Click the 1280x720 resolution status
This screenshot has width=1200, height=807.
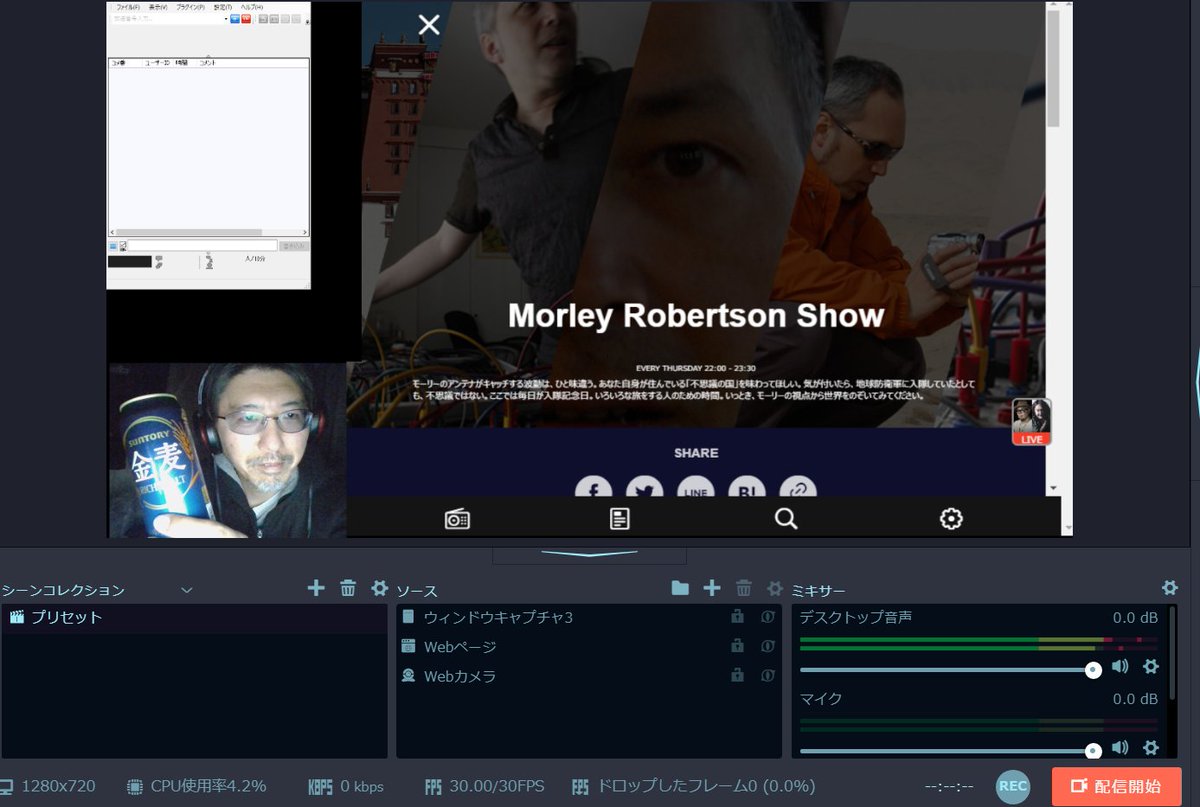coord(48,786)
